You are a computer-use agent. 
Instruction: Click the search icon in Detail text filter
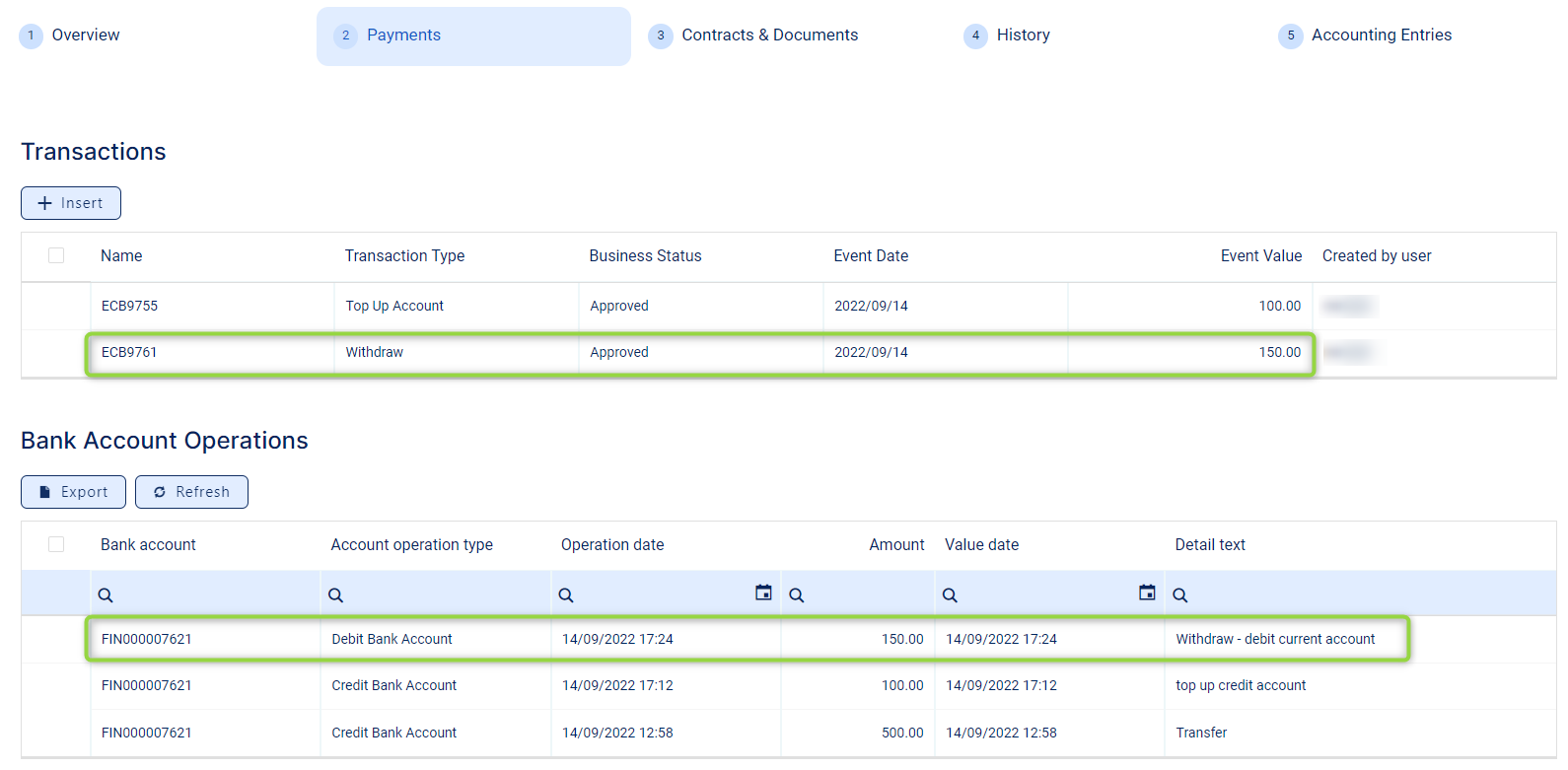pyautogui.click(x=1179, y=595)
